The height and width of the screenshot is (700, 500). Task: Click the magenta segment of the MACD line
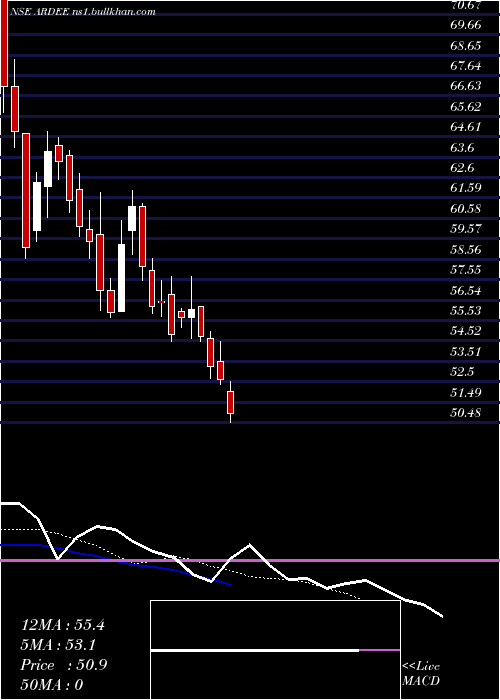(379, 650)
